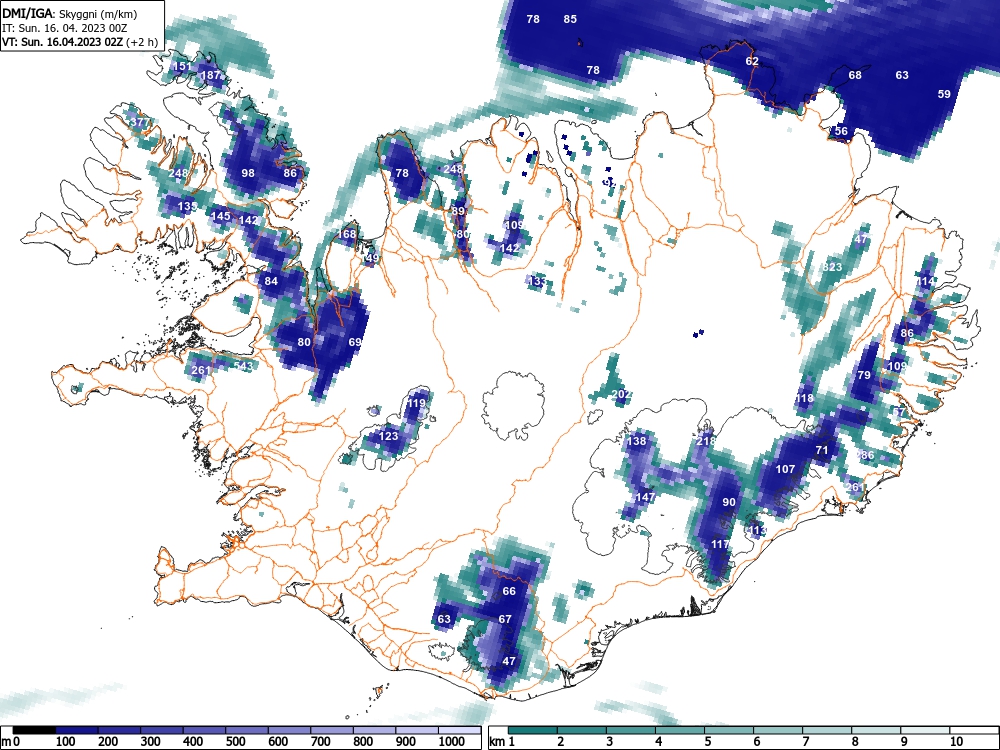Click the '1000' label on the meter legend
1000x750 pixels.
click(452, 742)
